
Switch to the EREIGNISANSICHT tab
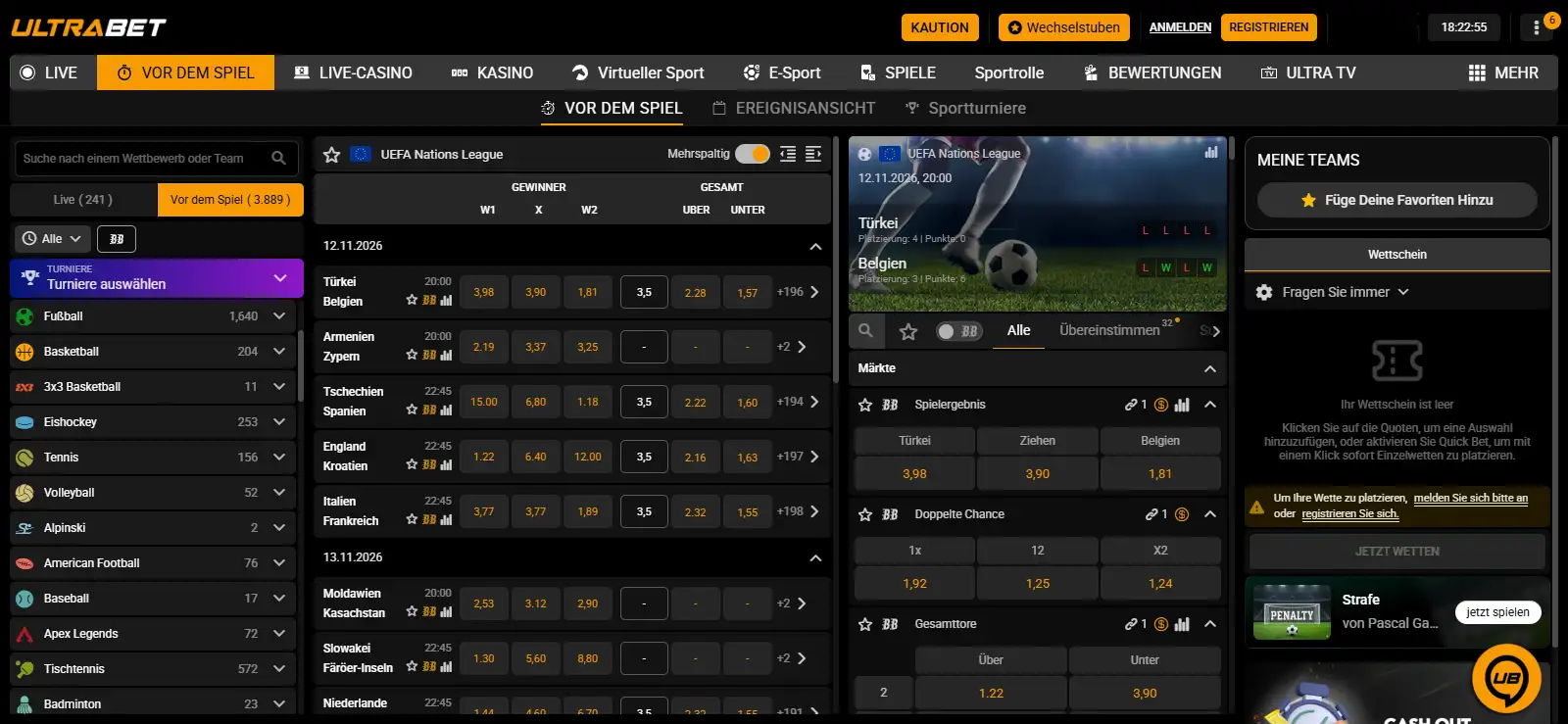click(x=794, y=108)
